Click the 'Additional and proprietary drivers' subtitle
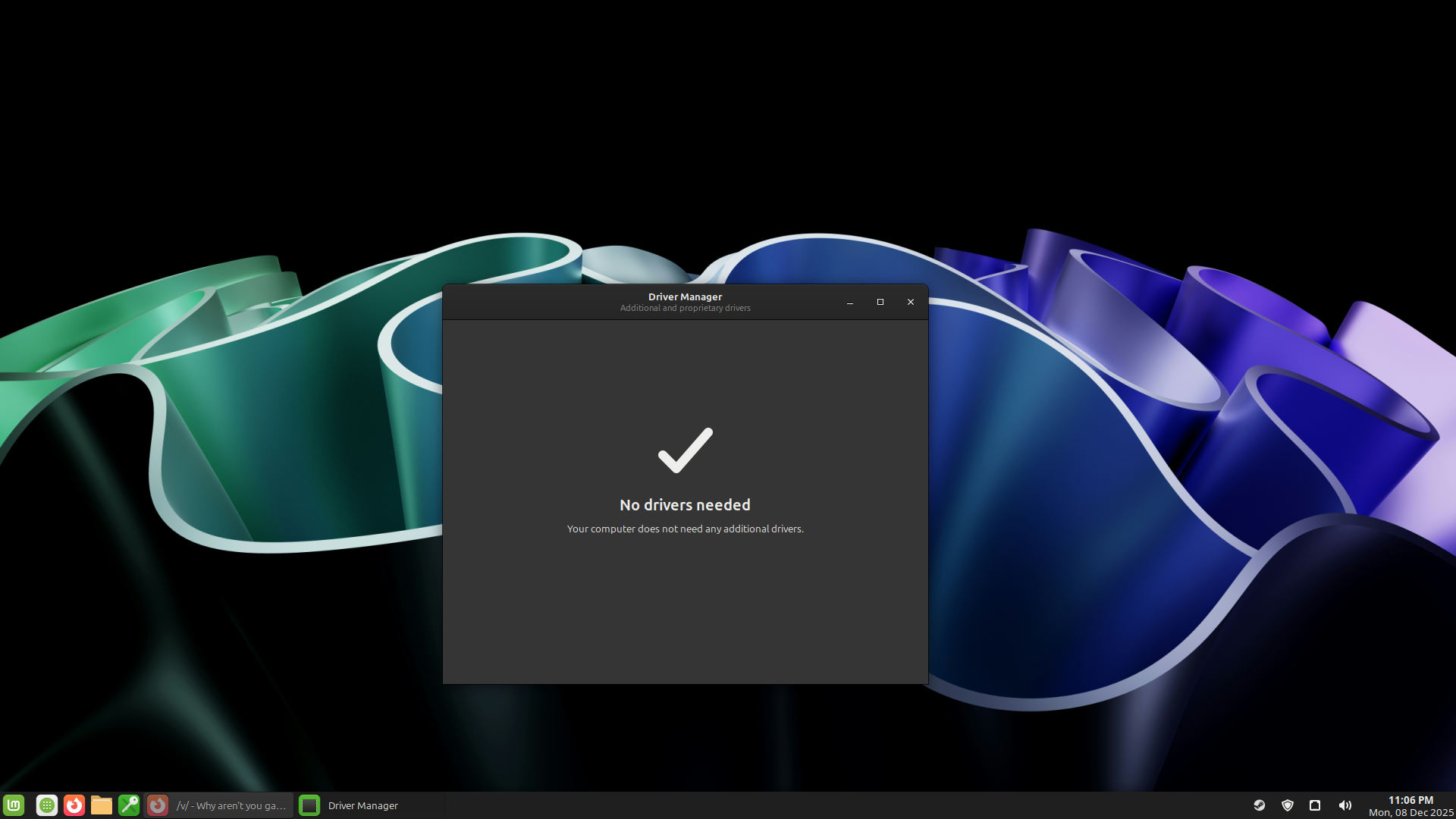 tap(685, 309)
